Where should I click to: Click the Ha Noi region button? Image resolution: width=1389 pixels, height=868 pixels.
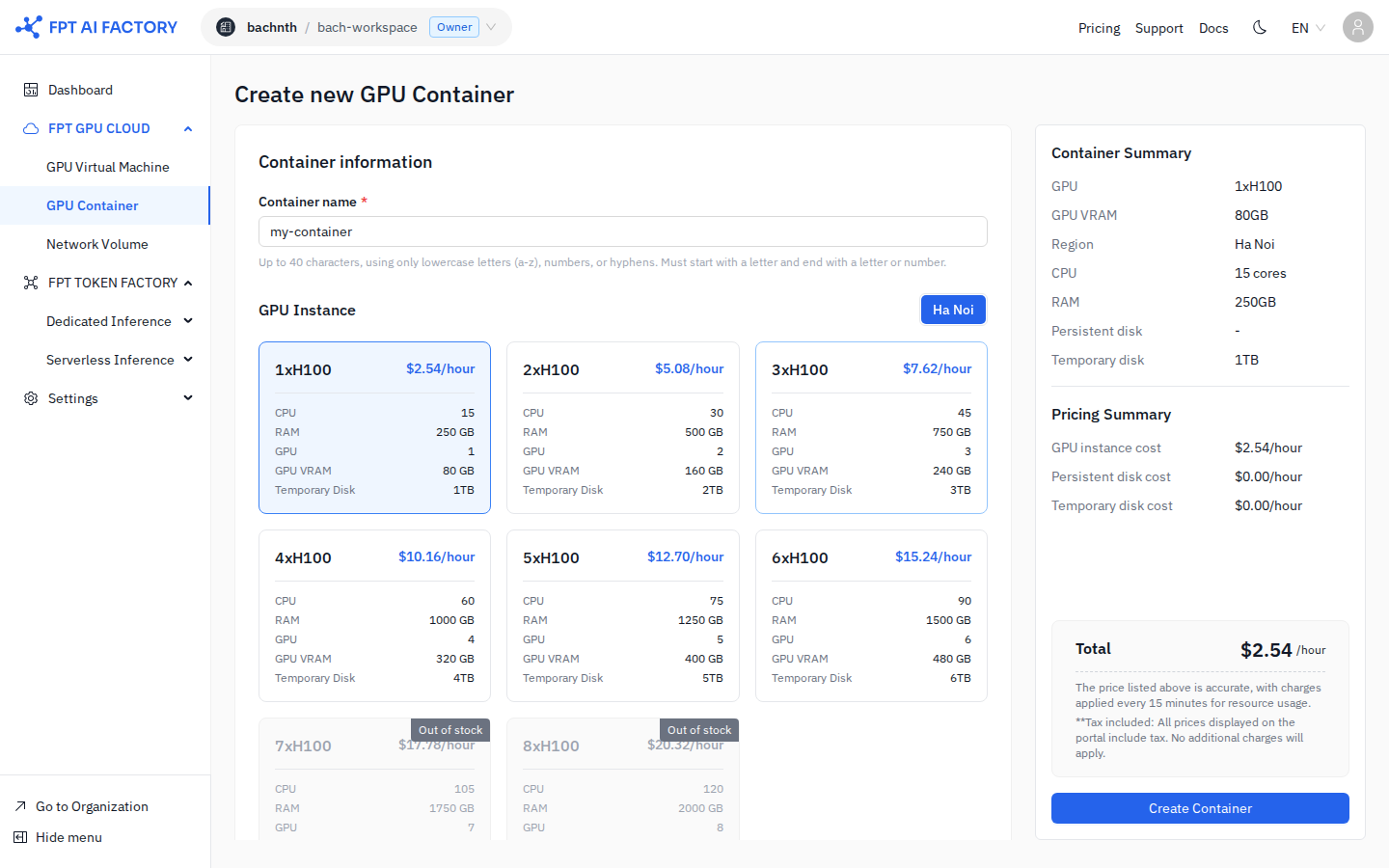coord(953,310)
